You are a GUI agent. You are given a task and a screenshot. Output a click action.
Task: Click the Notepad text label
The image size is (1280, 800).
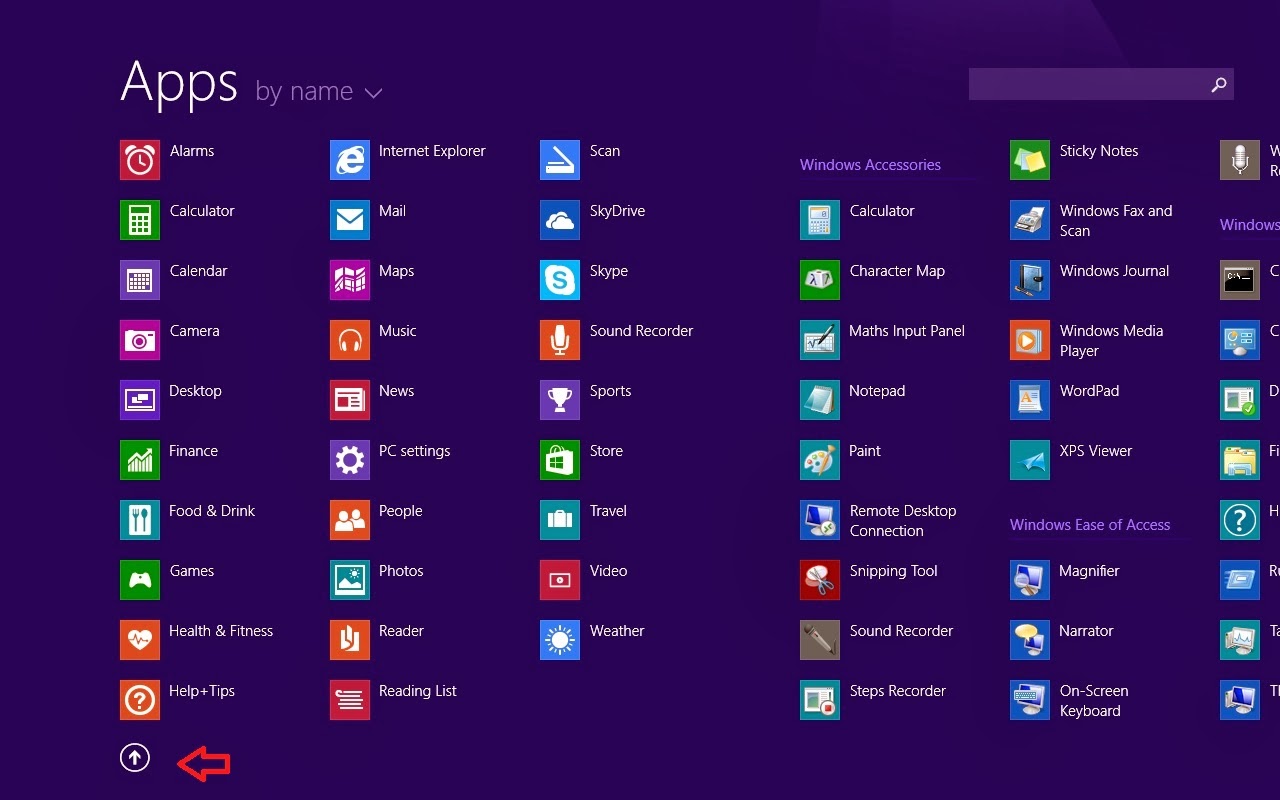tap(877, 391)
